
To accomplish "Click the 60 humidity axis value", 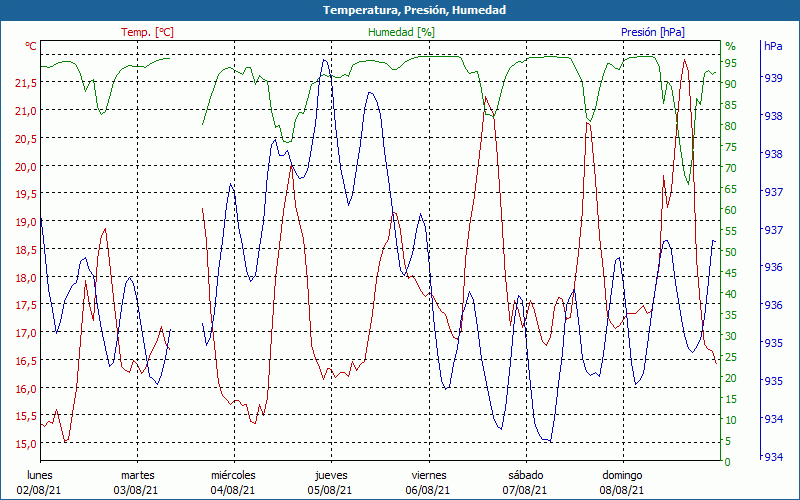I will [731, 210].
